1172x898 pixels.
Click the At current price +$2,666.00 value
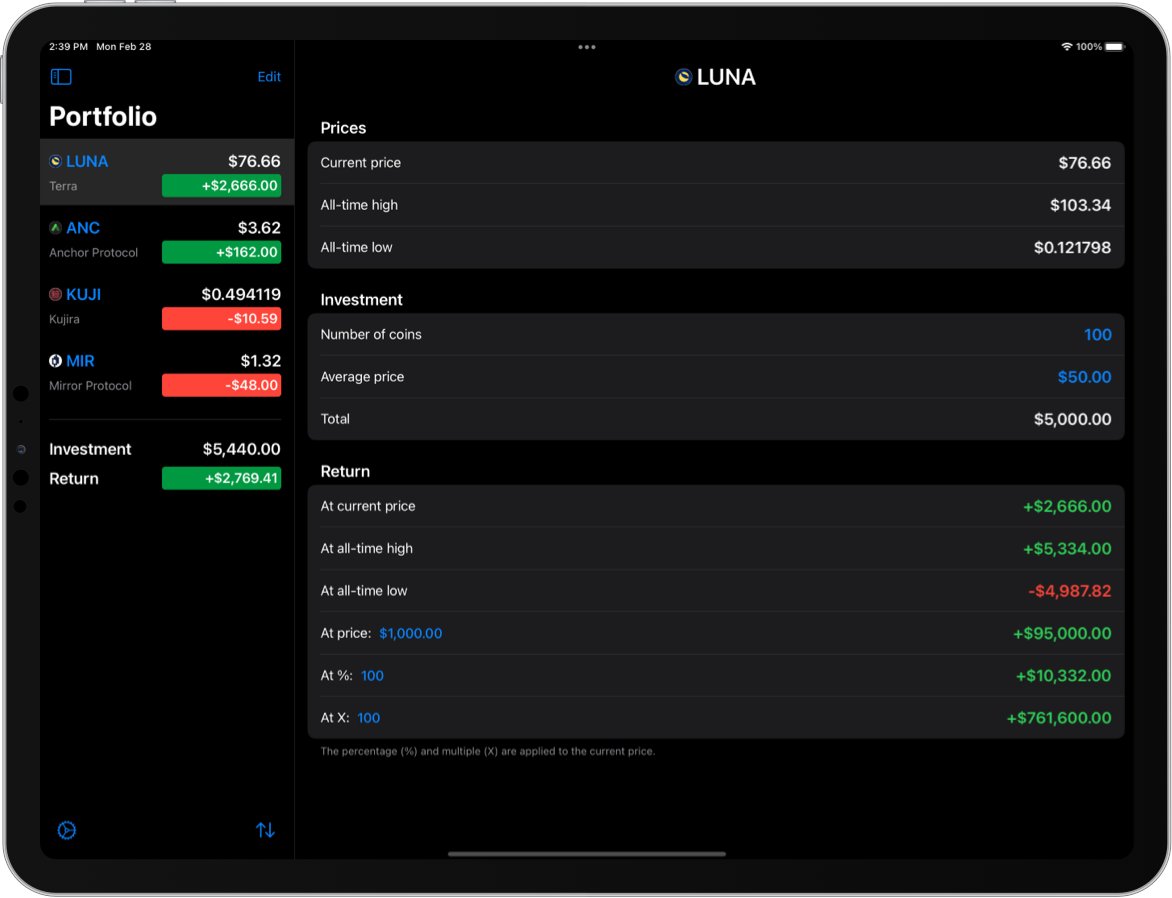click(1067, 506)
